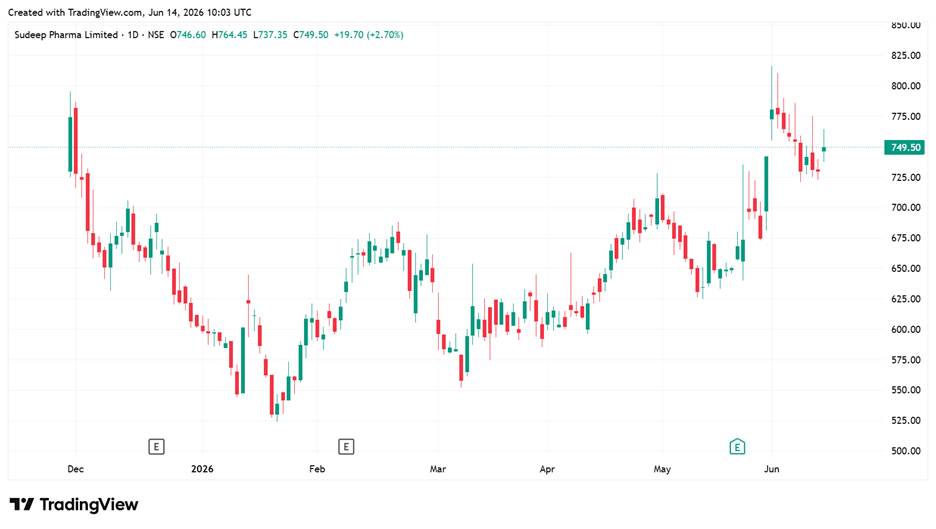Click the NSE exchange label
The height and width of the screenshot is (529, 936).
pos(155,35)
